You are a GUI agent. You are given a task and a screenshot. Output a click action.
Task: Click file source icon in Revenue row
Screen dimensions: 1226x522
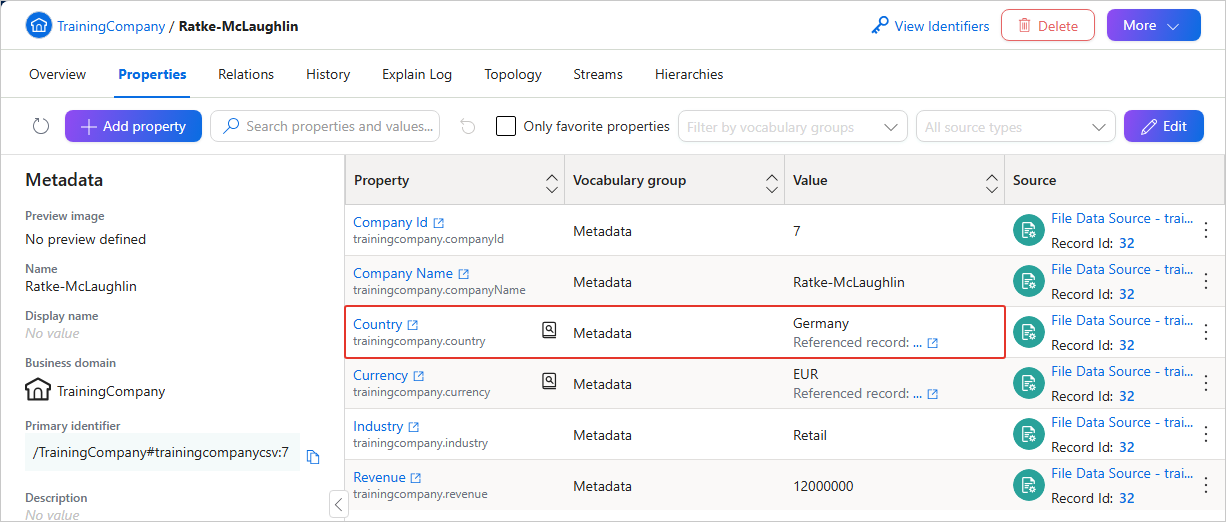(1028, 486)
